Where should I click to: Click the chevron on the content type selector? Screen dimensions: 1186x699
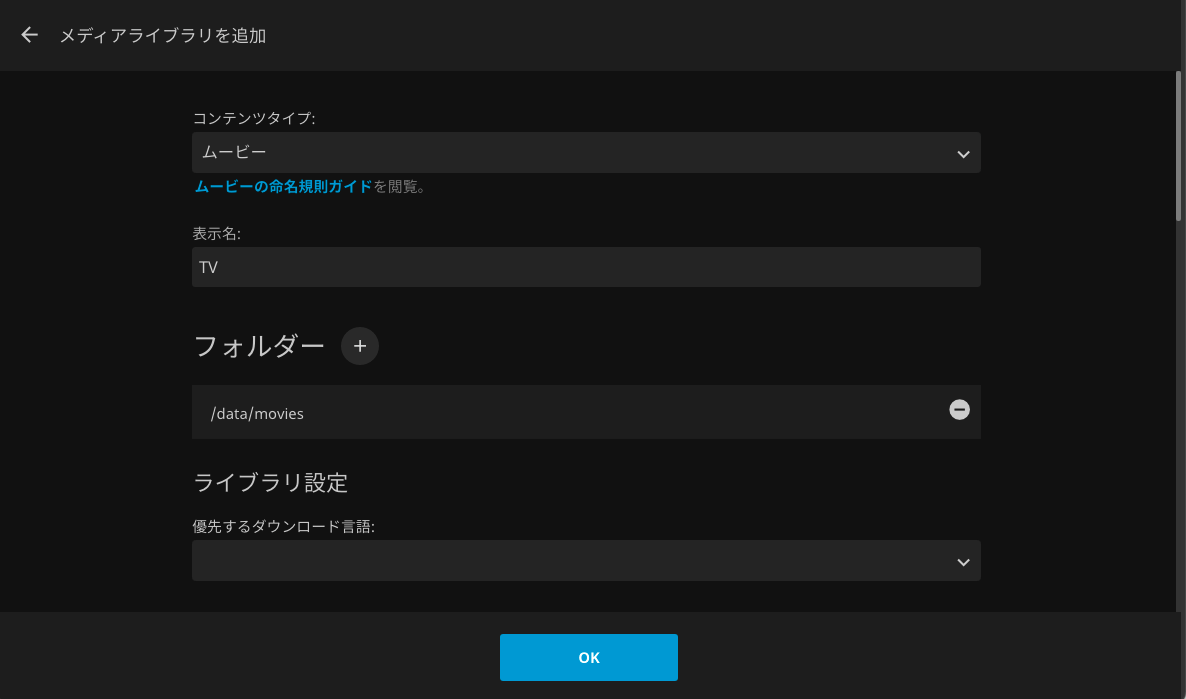pyautogui.click(x=963, y=153)
